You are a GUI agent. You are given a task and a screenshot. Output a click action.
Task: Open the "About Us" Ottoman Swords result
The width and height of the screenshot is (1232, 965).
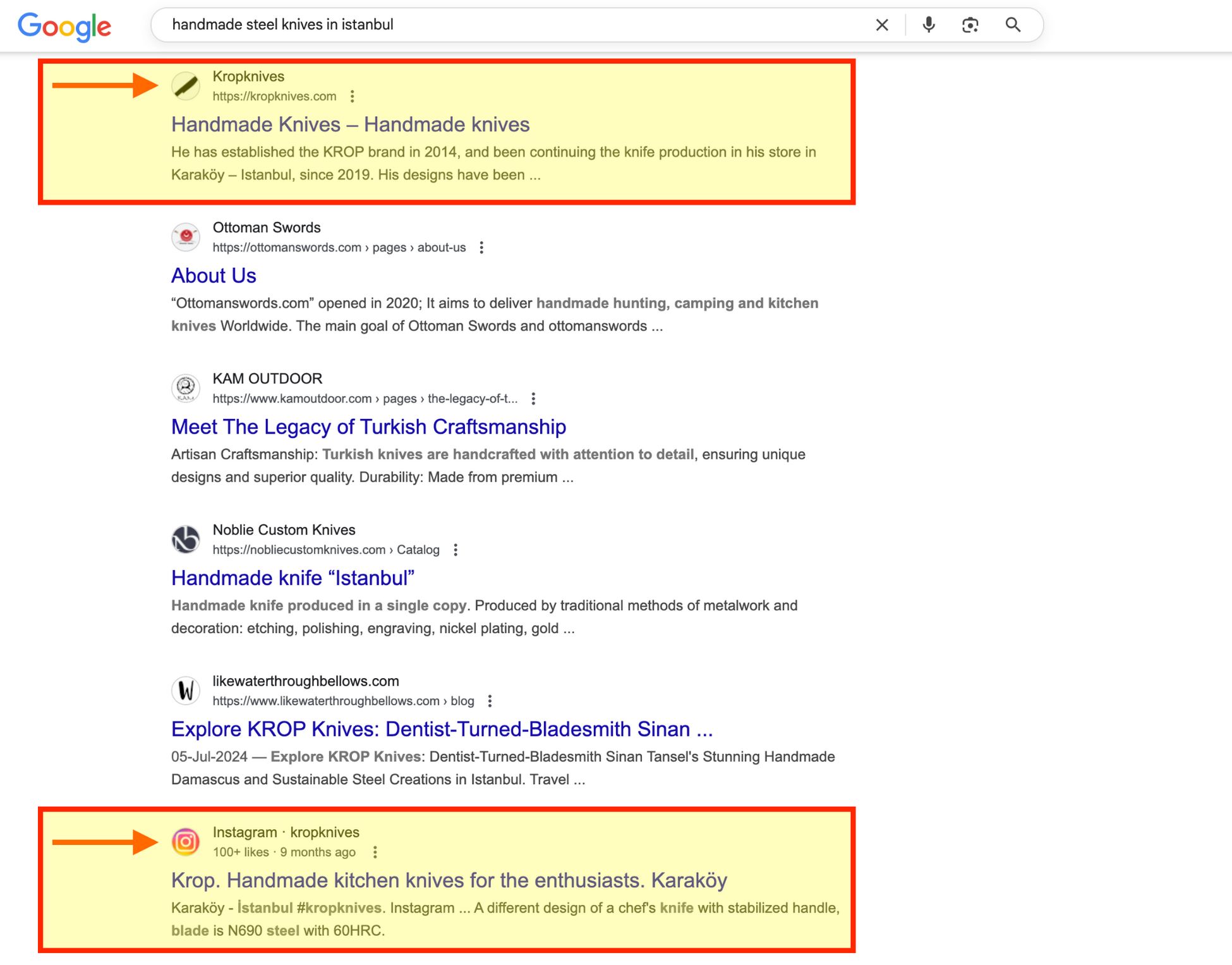point(214,275)
